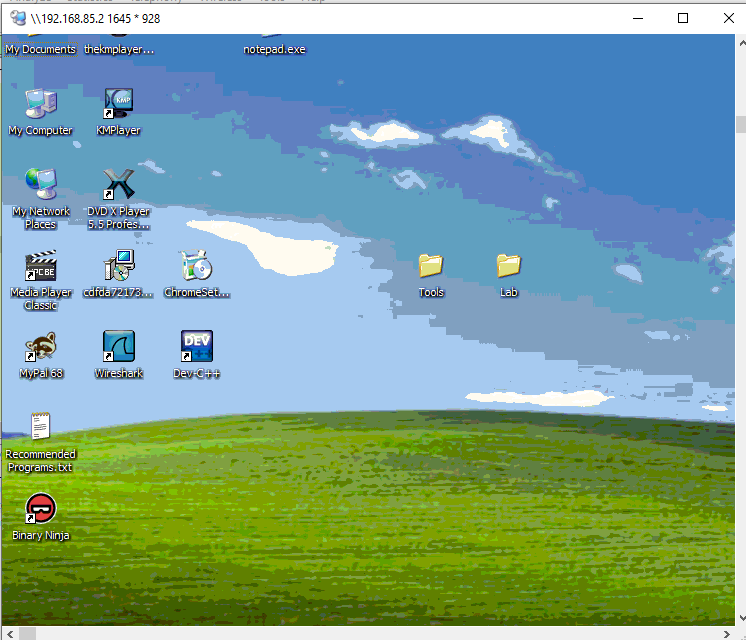
Task: Open the Wireshark shortcut
Action: point(118,347)
